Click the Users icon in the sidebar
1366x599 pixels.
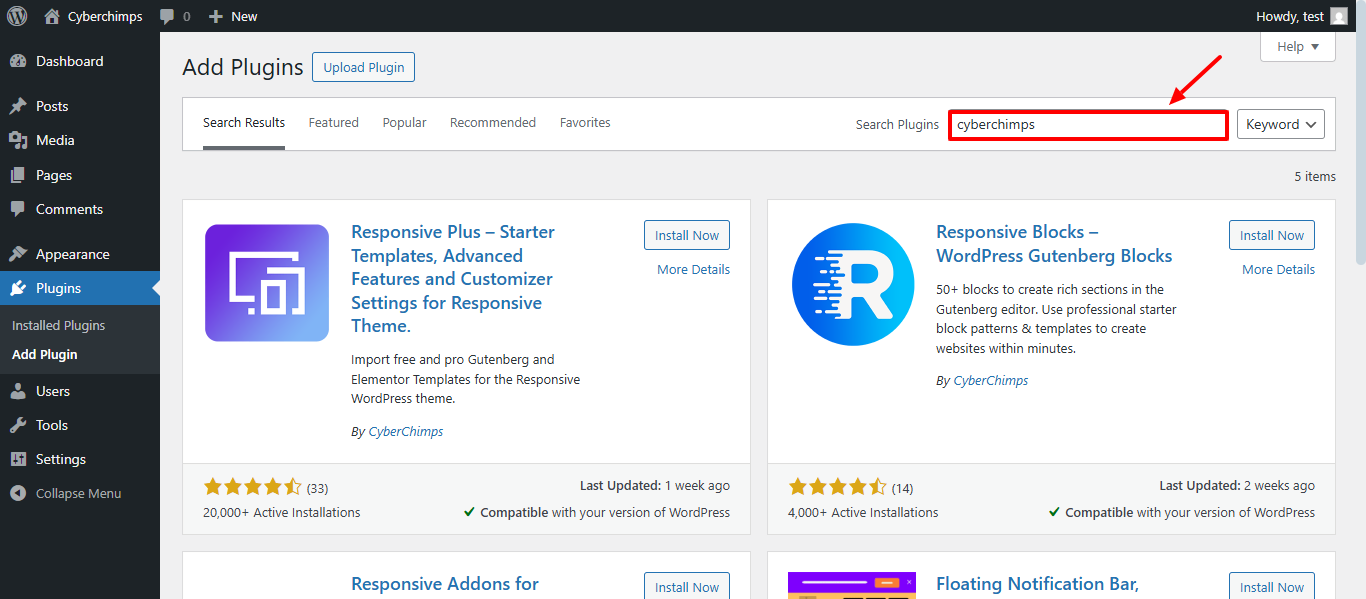tap(18, 391)
